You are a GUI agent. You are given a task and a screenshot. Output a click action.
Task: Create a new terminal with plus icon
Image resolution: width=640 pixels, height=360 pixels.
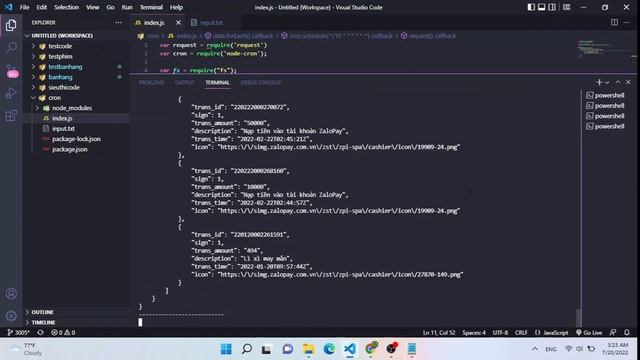click(x=599, y=82)
